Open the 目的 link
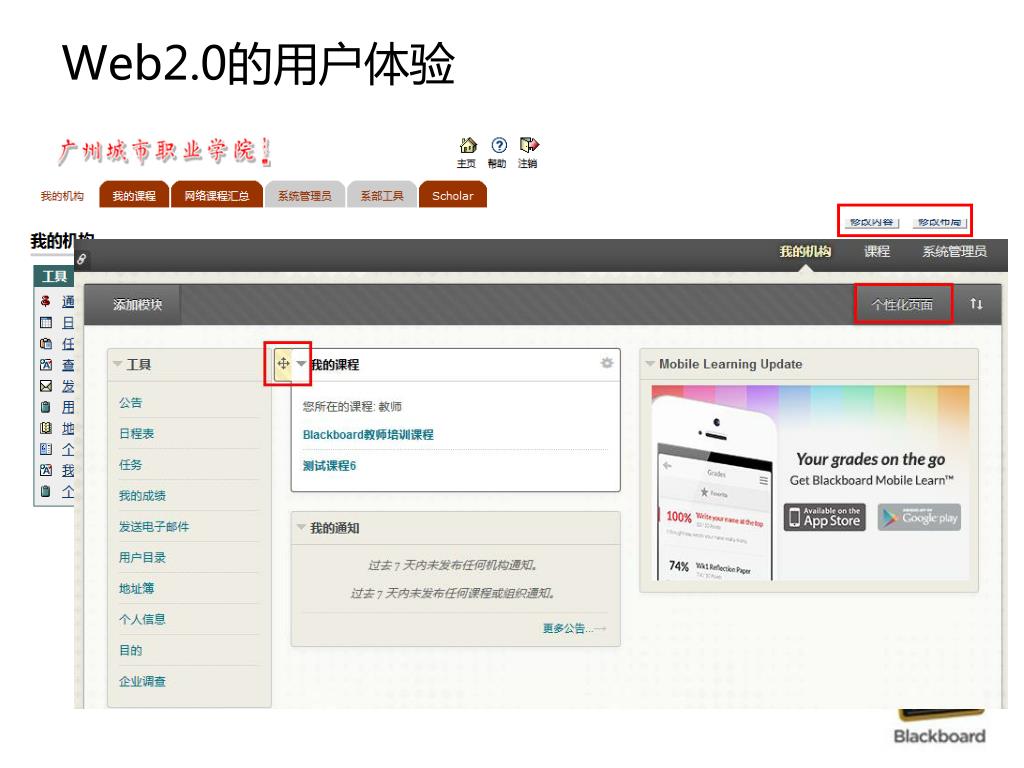This screenshot has height=768, width=1024. [x=131, y=650]
